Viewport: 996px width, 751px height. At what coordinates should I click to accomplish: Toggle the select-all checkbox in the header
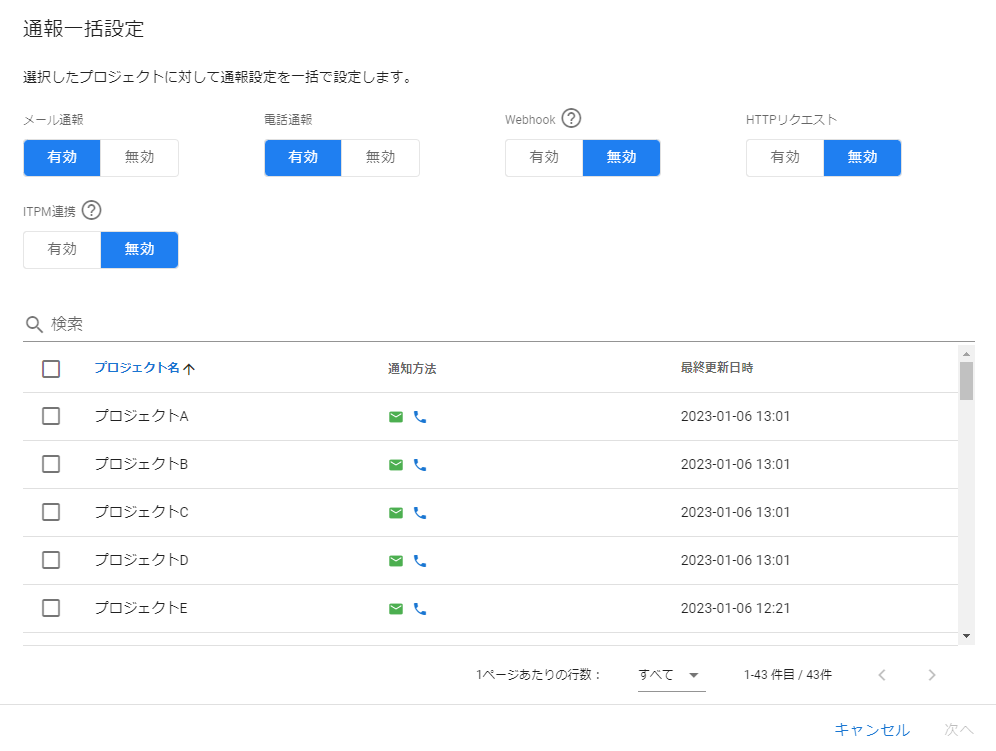[51, 368]
